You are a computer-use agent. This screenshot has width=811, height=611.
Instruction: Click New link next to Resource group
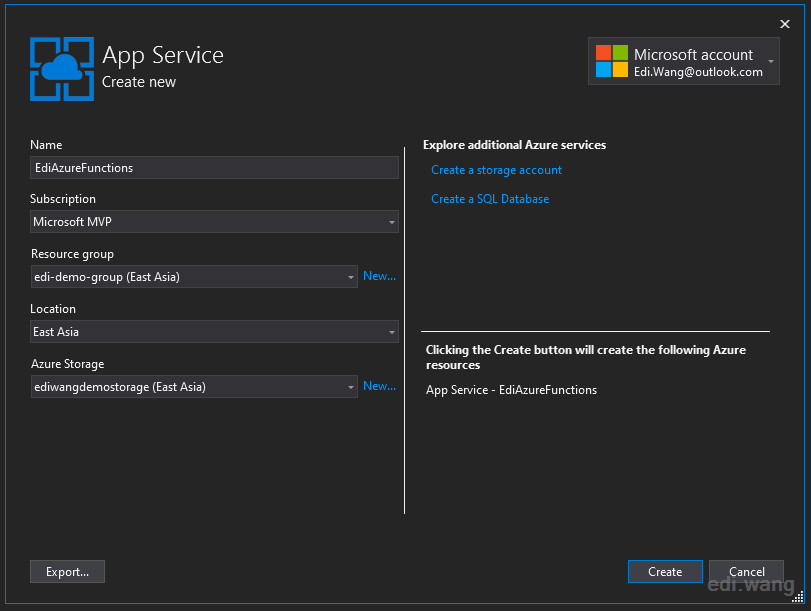point(379,276)
